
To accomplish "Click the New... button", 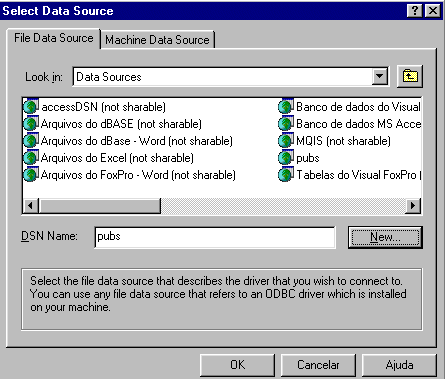I will tap(385, 237).
